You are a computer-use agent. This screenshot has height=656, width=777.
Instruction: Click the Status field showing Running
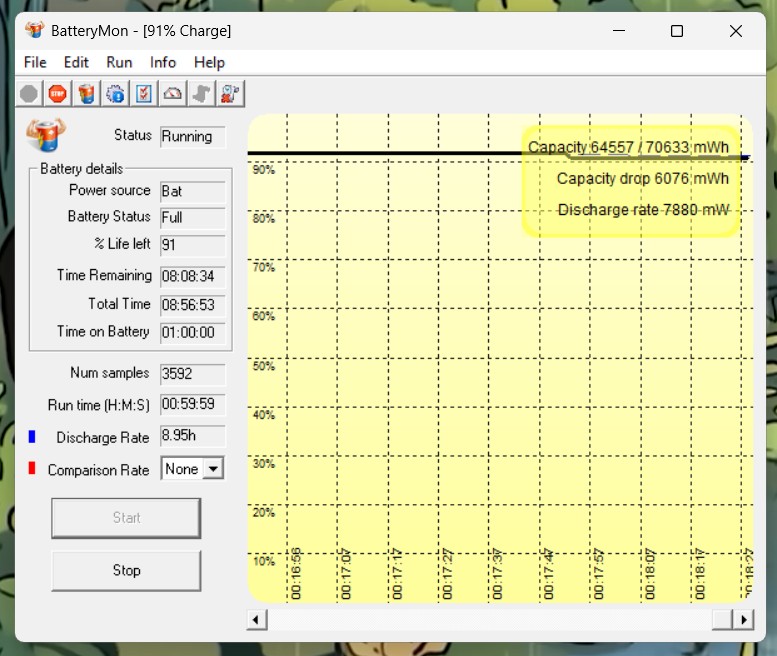tap(193, 137)
